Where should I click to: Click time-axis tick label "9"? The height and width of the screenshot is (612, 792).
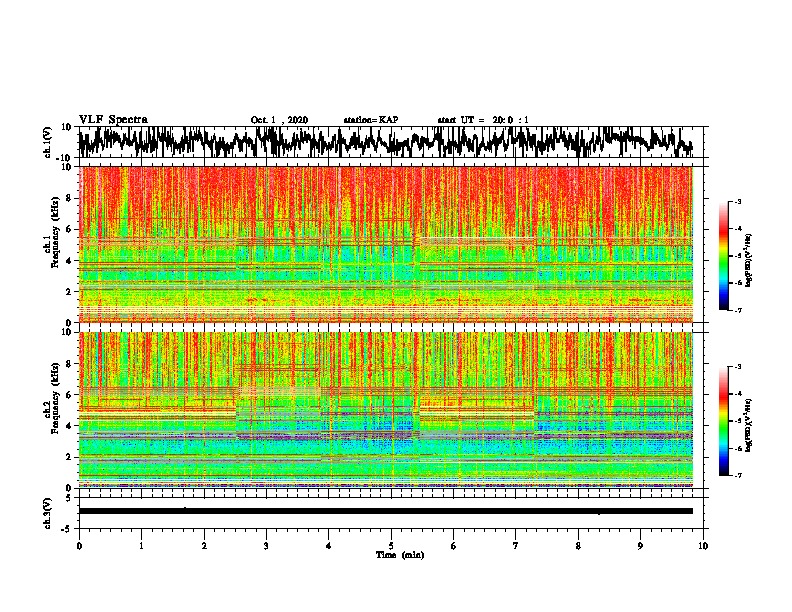coord(640,546)
